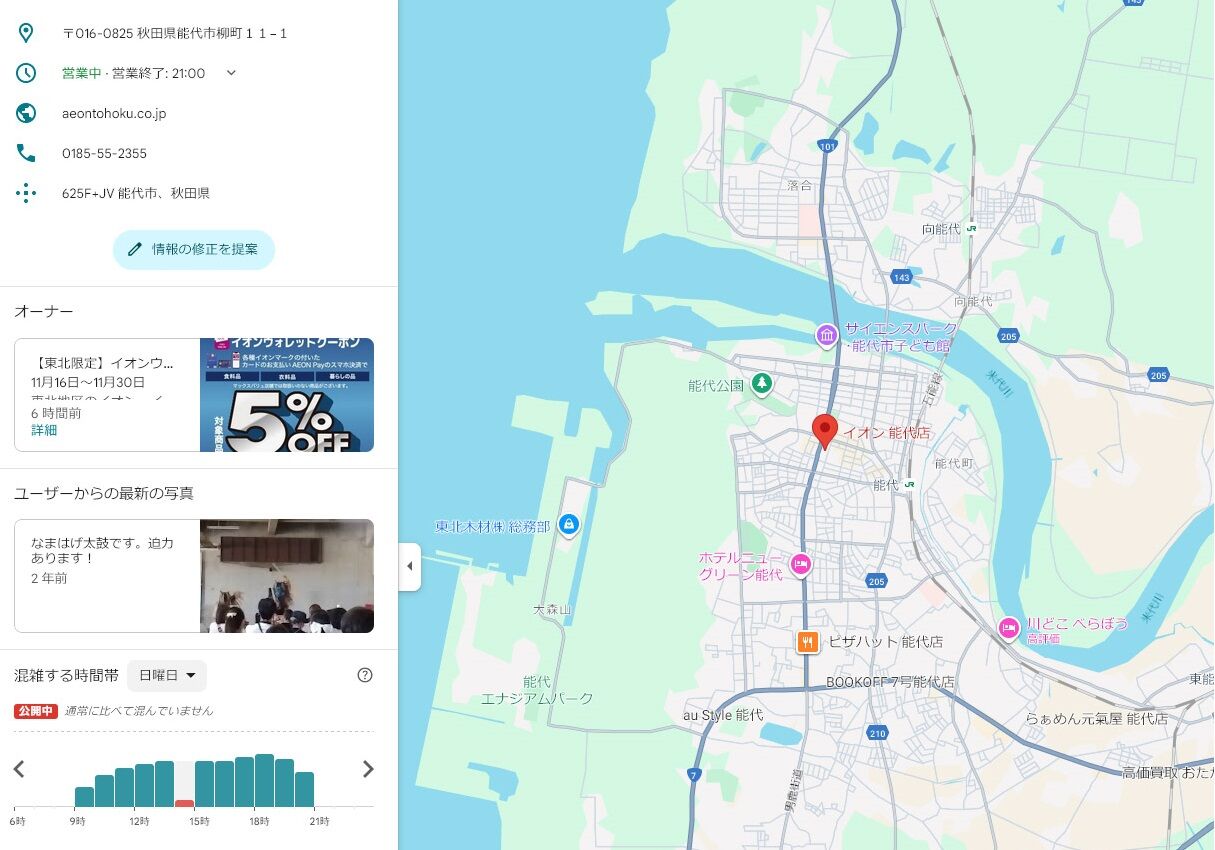1215x850 pixels.
Task: Show previous day in busy times chart
Action: click(18, 769)
